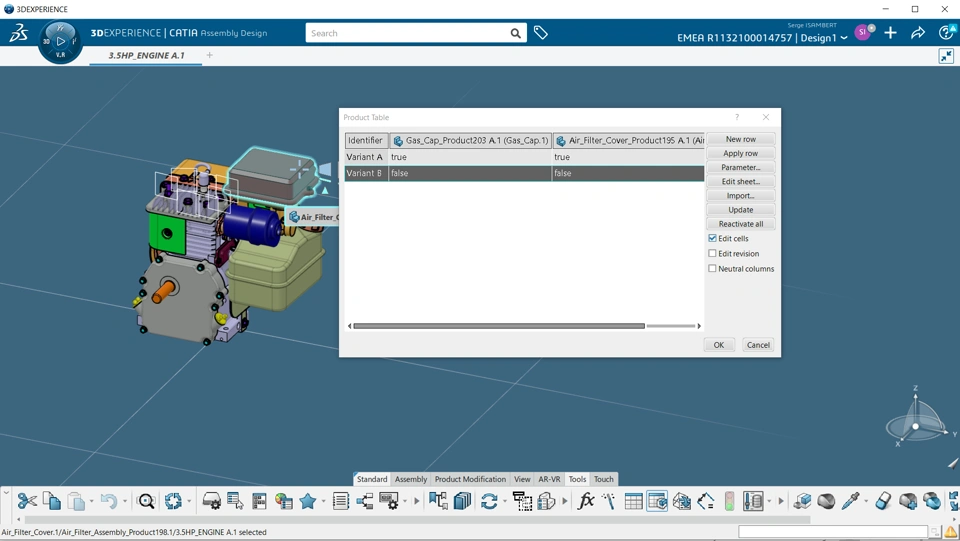Open the drive with gear settings icon
The width and height of the screenshot is (960, 541).
click(x=212, y=501)
